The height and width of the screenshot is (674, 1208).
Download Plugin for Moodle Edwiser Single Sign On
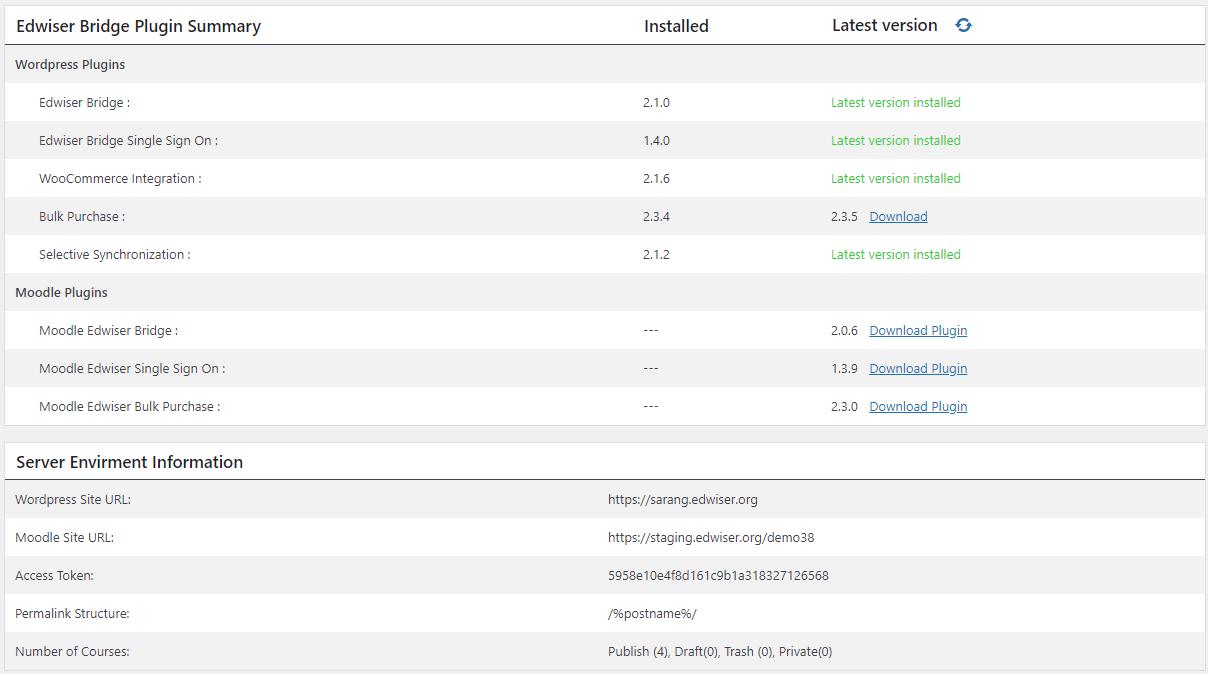pyautogui.click(x=918, y=369)
